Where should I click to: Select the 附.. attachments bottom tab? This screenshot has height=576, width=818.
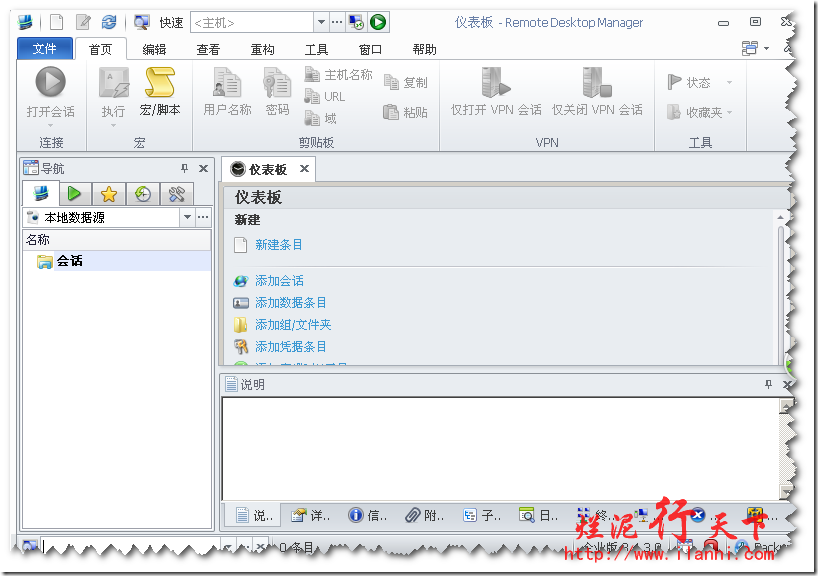(x=425, y=515)
